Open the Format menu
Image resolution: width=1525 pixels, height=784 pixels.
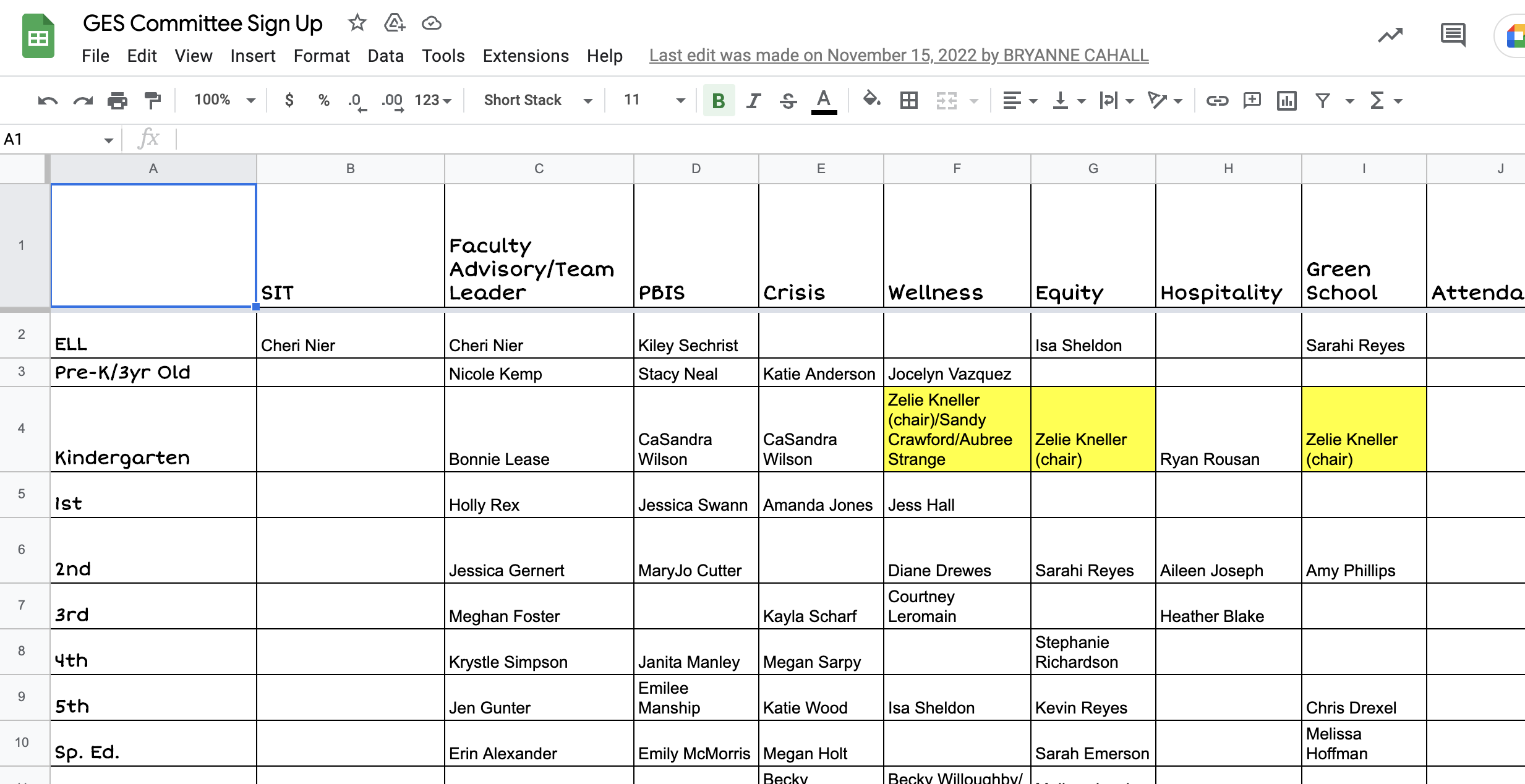[x=321, y=56]
